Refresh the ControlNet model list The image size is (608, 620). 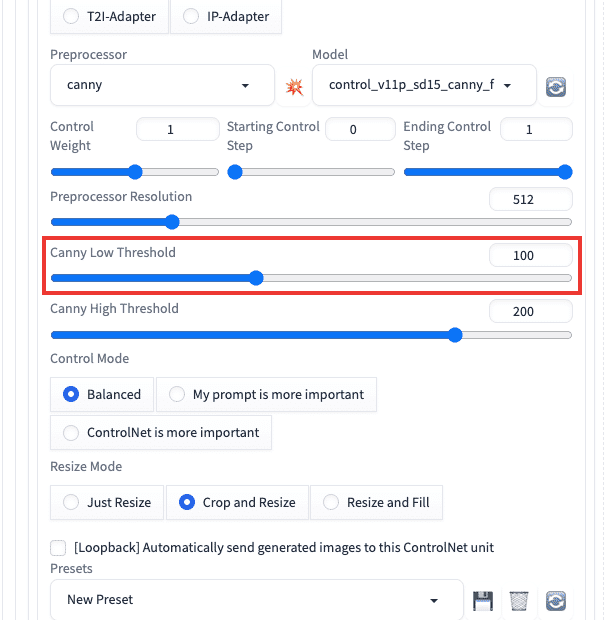[556, 86]
